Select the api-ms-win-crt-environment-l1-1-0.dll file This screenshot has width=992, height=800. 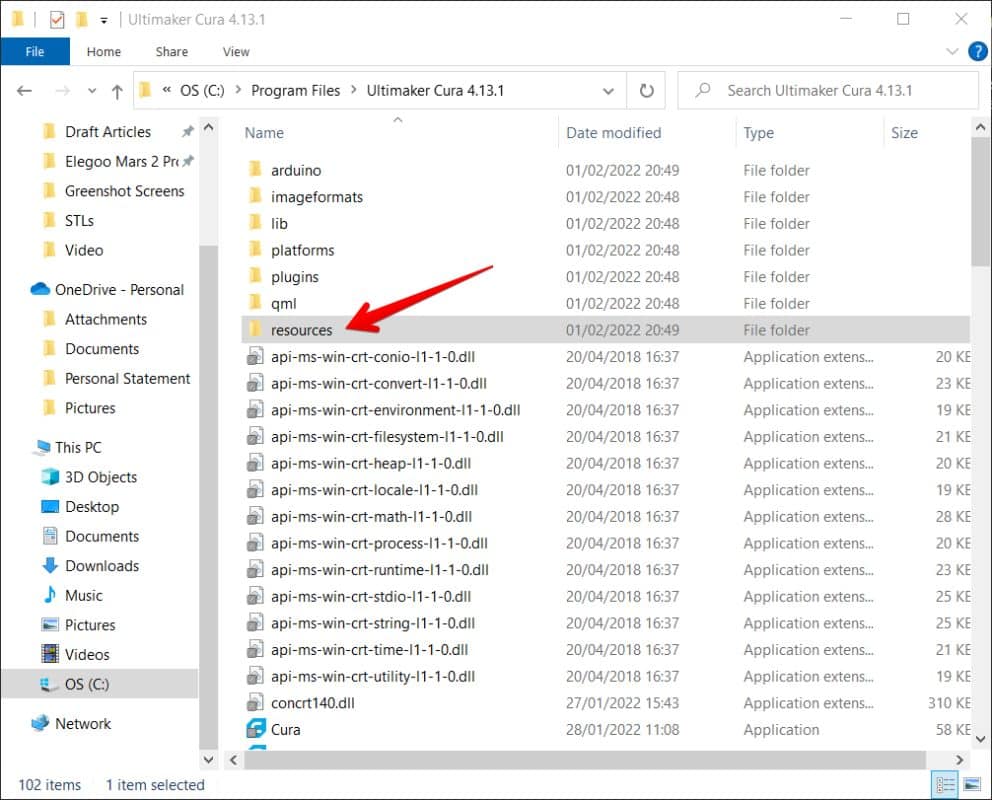click(605, 410)
